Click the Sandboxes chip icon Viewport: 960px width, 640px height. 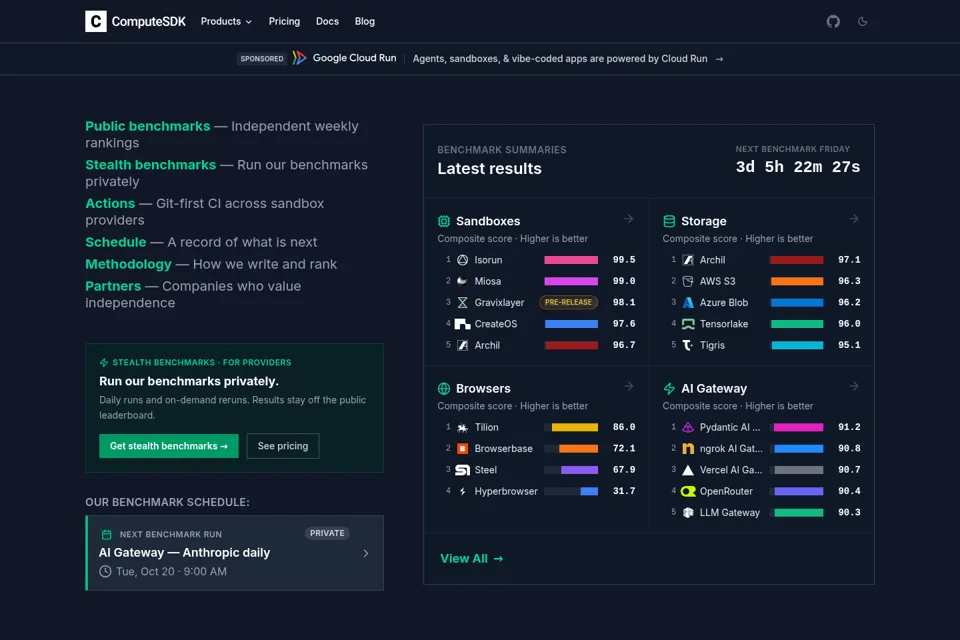click(x=444, y=221)
